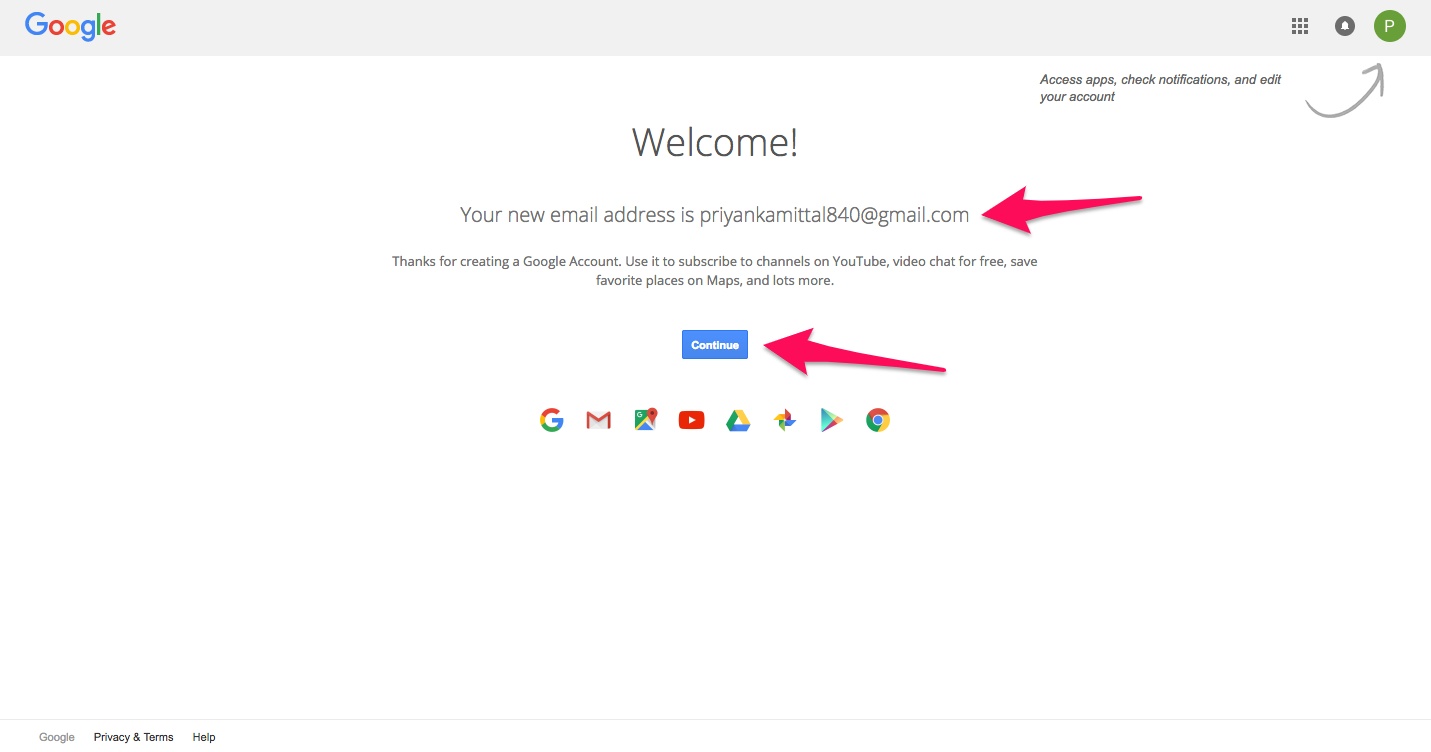Click the Google logo in the header
Screen dimensions: 1431x752
70,26
